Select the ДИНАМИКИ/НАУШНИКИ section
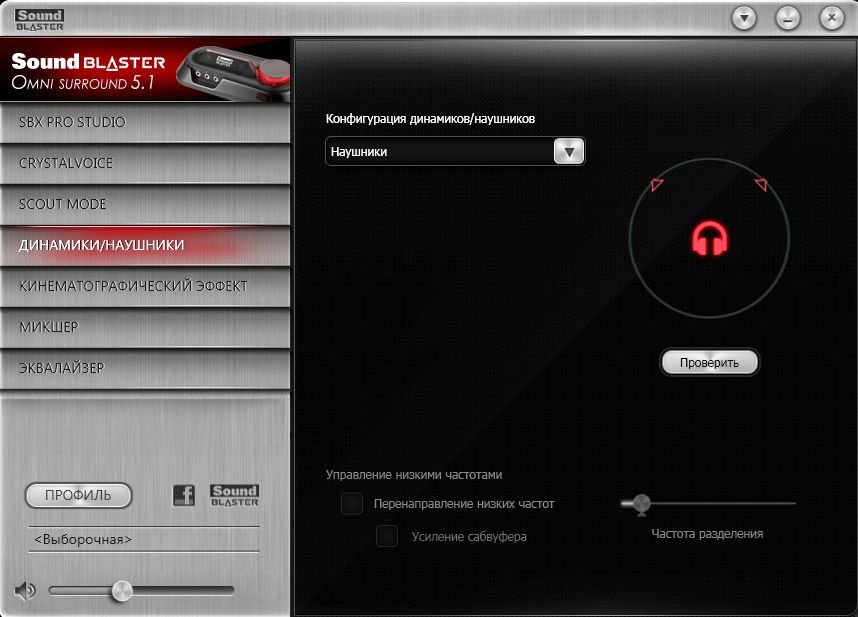Screen dimensions: 858x617 (x=145, y=245)
